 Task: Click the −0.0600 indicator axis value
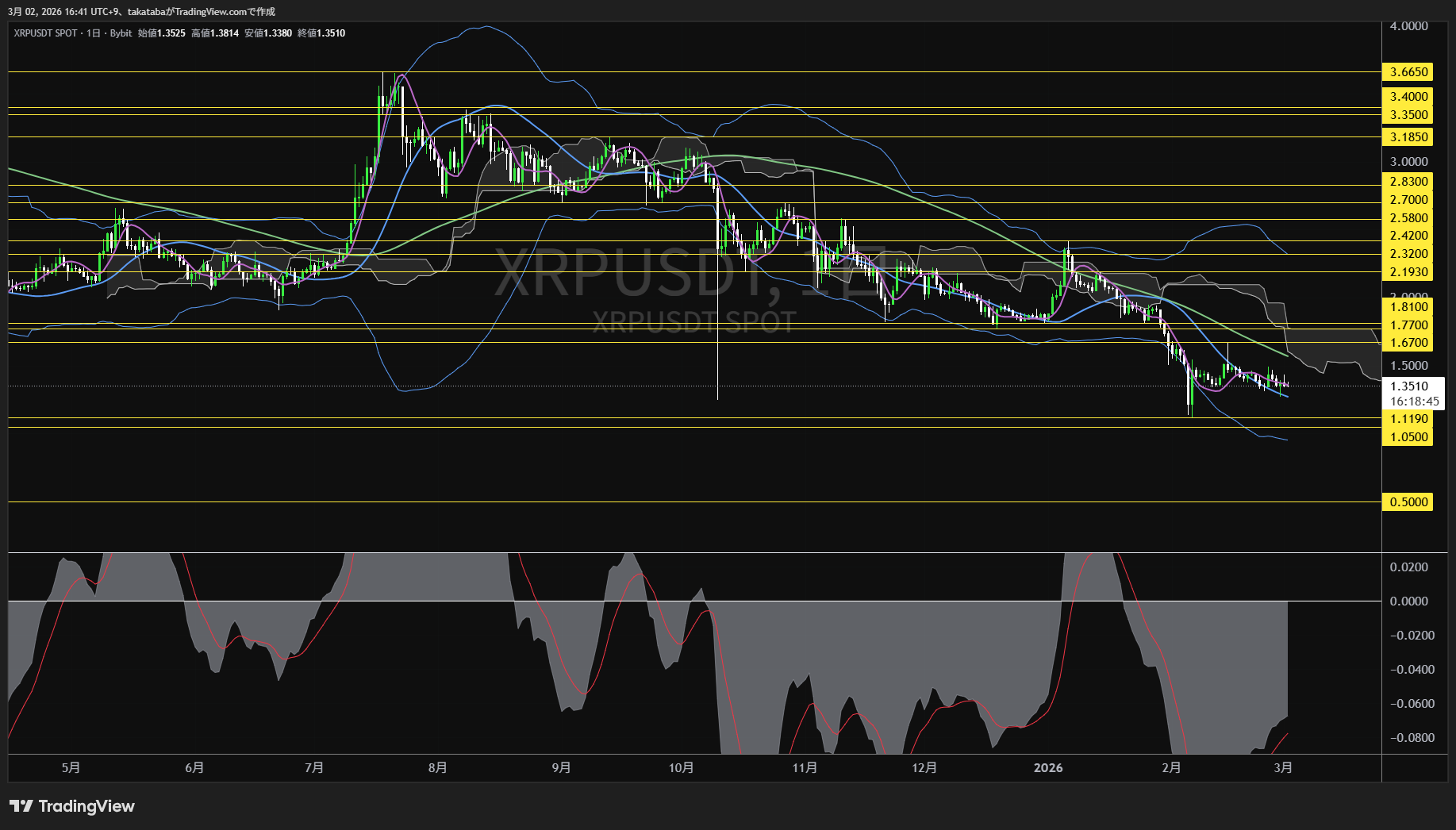point(1412,704)
